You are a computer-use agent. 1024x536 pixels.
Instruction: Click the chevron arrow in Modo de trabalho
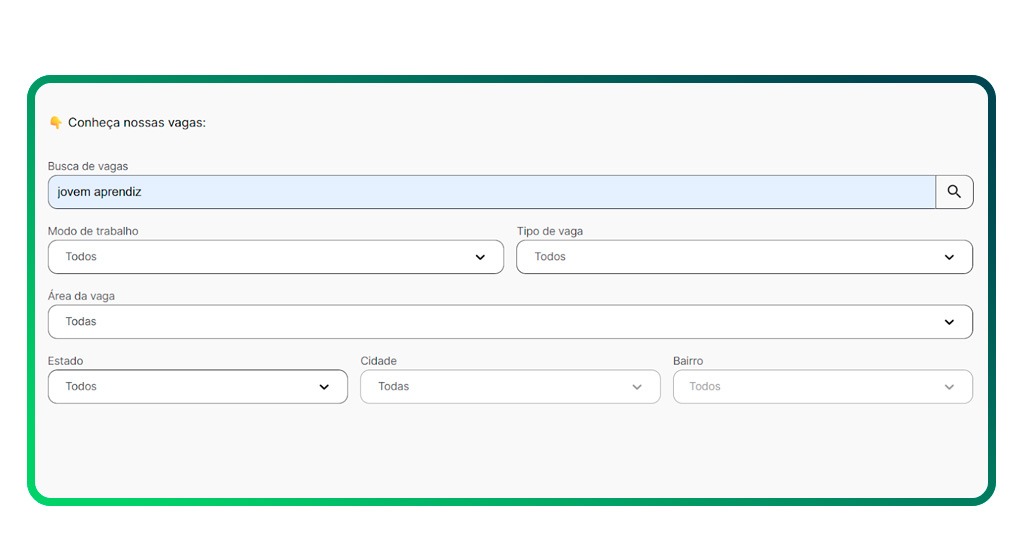(x=480, y=257)
